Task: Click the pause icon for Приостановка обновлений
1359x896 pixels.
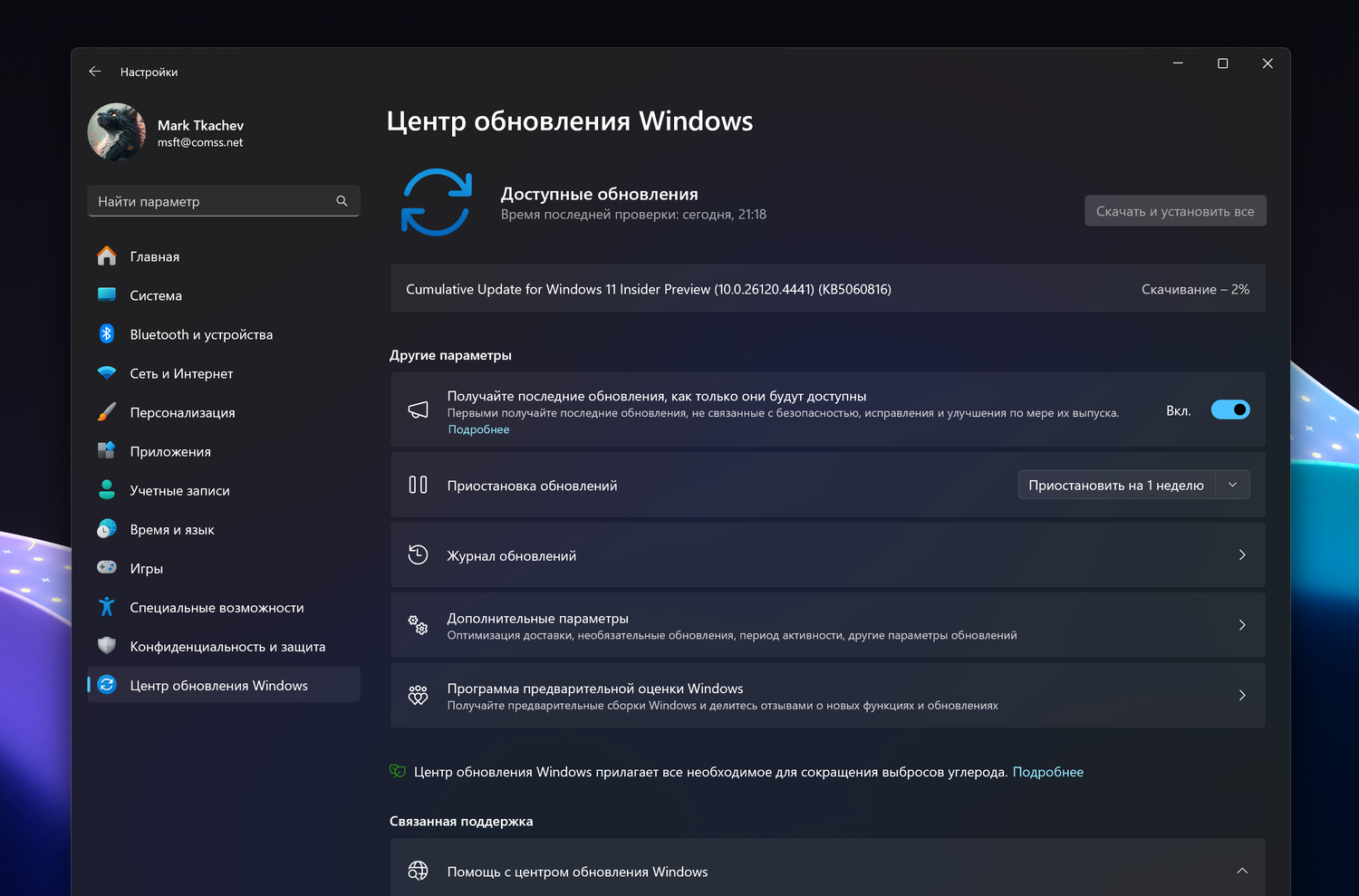Action: click(418, 485)
